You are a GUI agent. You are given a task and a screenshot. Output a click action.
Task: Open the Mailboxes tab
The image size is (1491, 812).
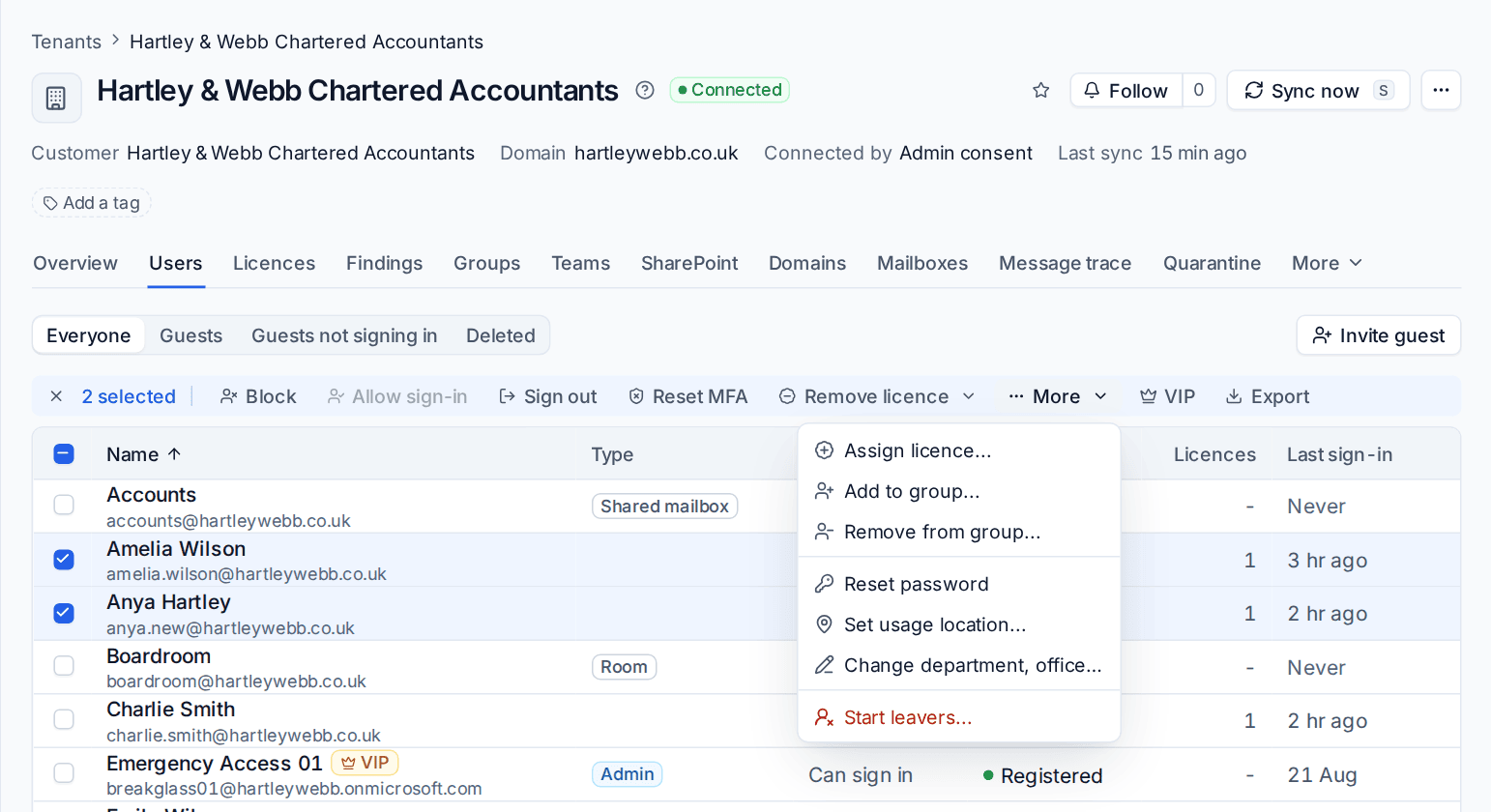[921, 263]
